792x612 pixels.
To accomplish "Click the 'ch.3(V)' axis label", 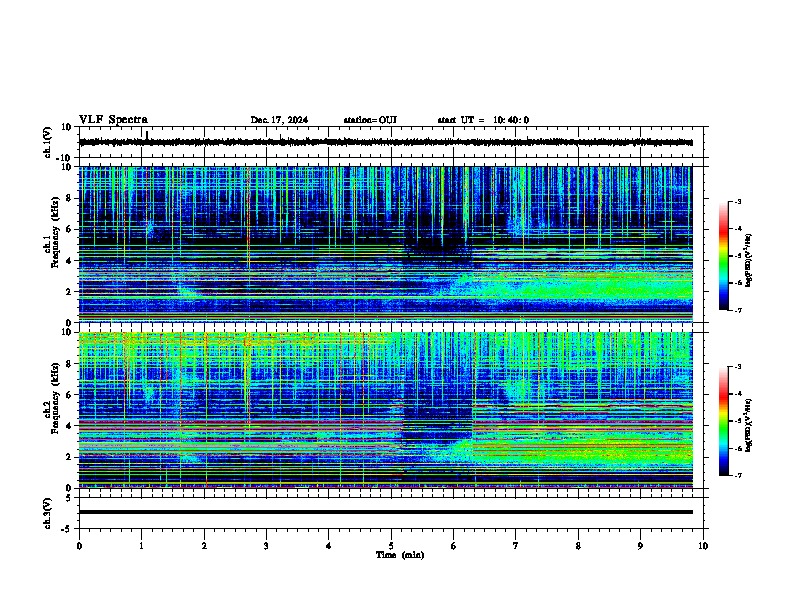I will click(48, 513).
